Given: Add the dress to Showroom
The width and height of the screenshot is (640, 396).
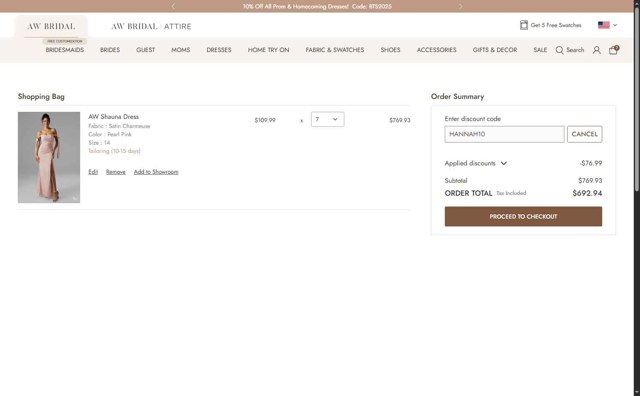Looking at the screenshot, I should (x=156, y=172).
